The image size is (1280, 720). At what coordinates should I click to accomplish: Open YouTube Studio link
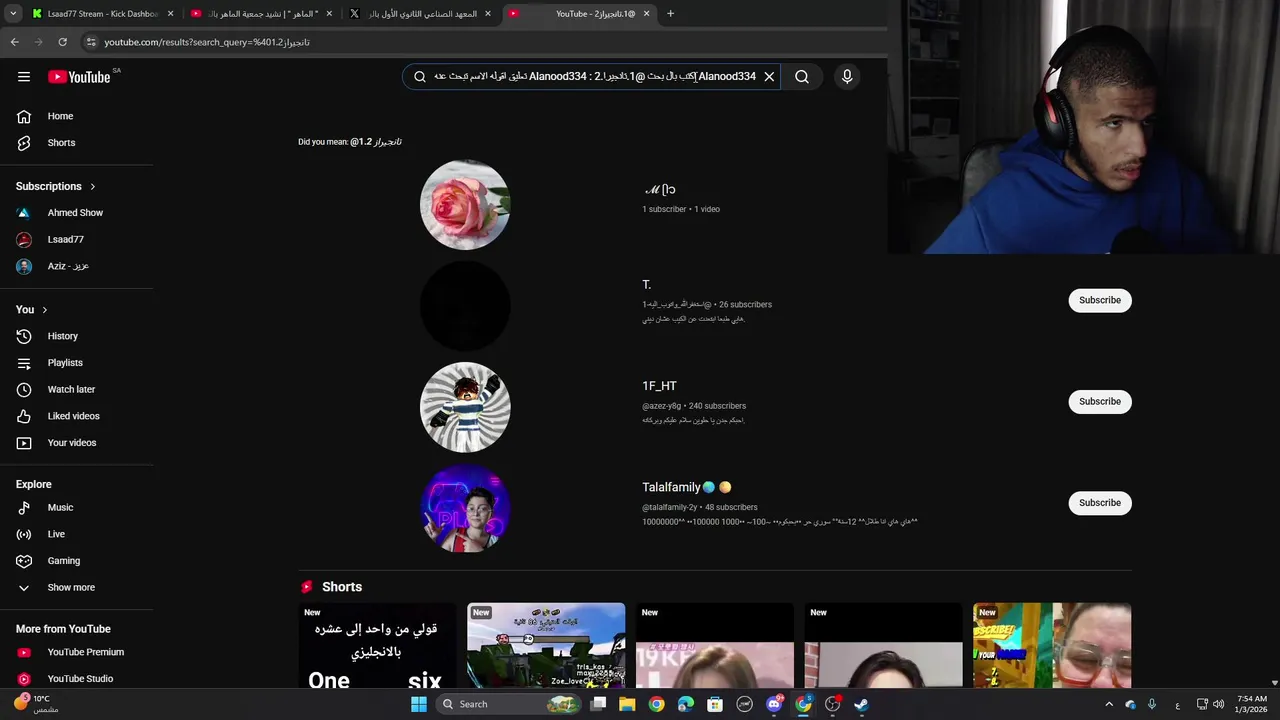pyautogui.click(x=80, y=679)
